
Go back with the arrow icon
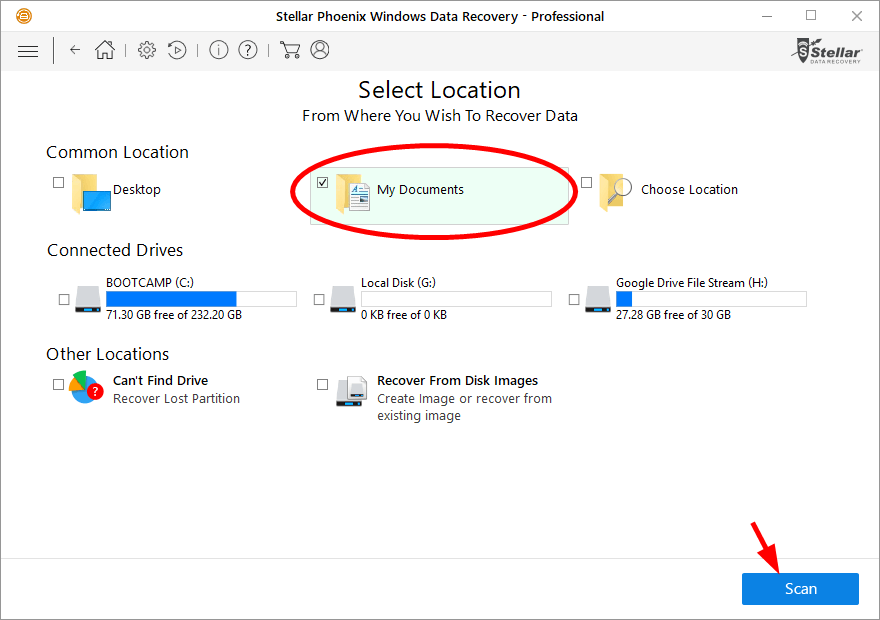(75, 50)
